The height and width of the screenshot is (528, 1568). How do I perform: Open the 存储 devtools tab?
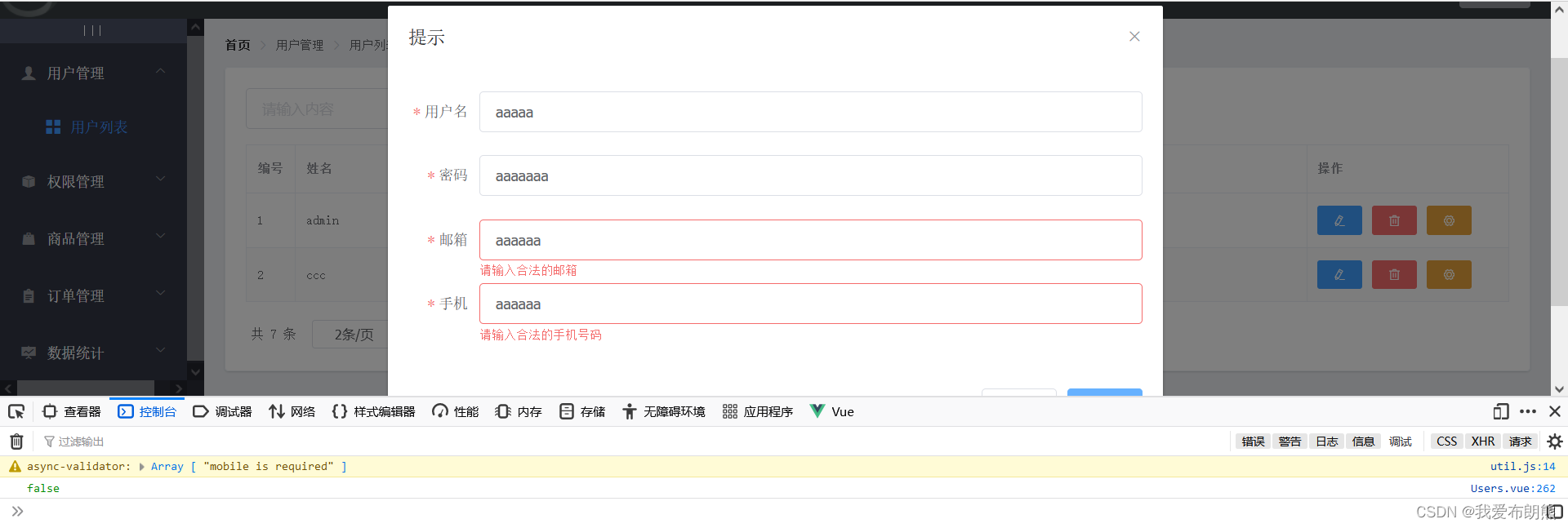click(x=582, y=411)
